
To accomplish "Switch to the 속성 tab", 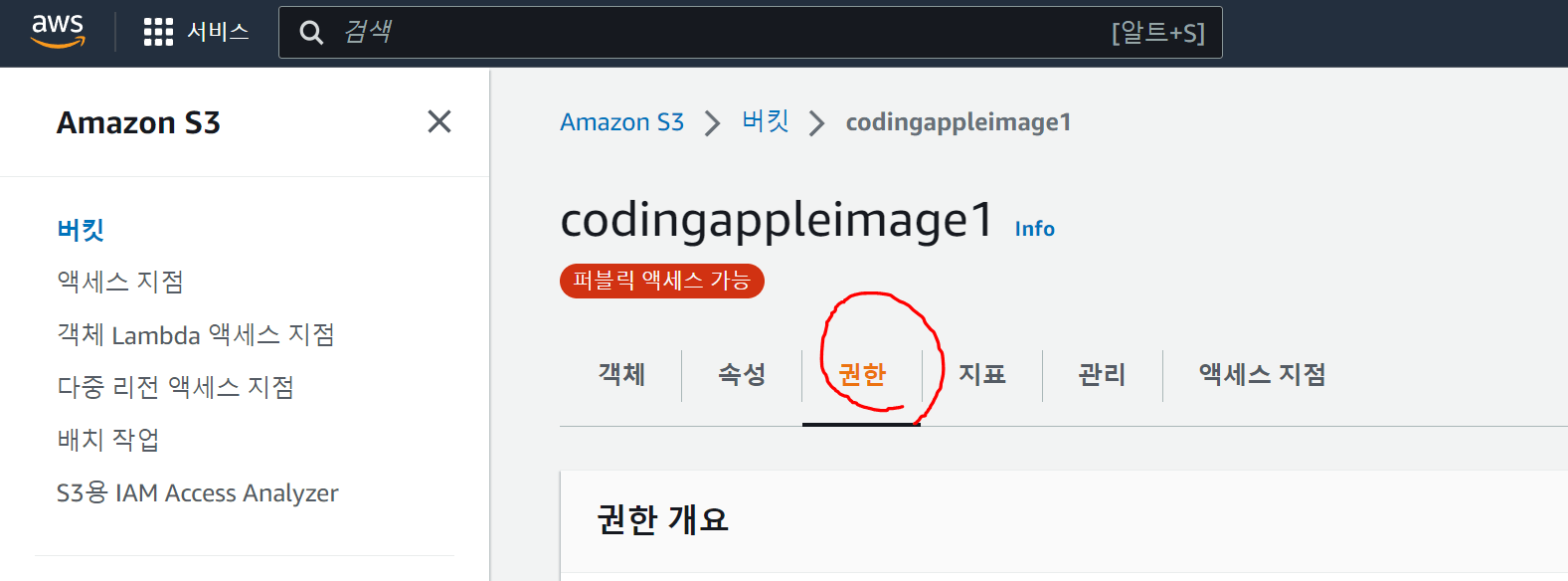I will coord(743,375).
